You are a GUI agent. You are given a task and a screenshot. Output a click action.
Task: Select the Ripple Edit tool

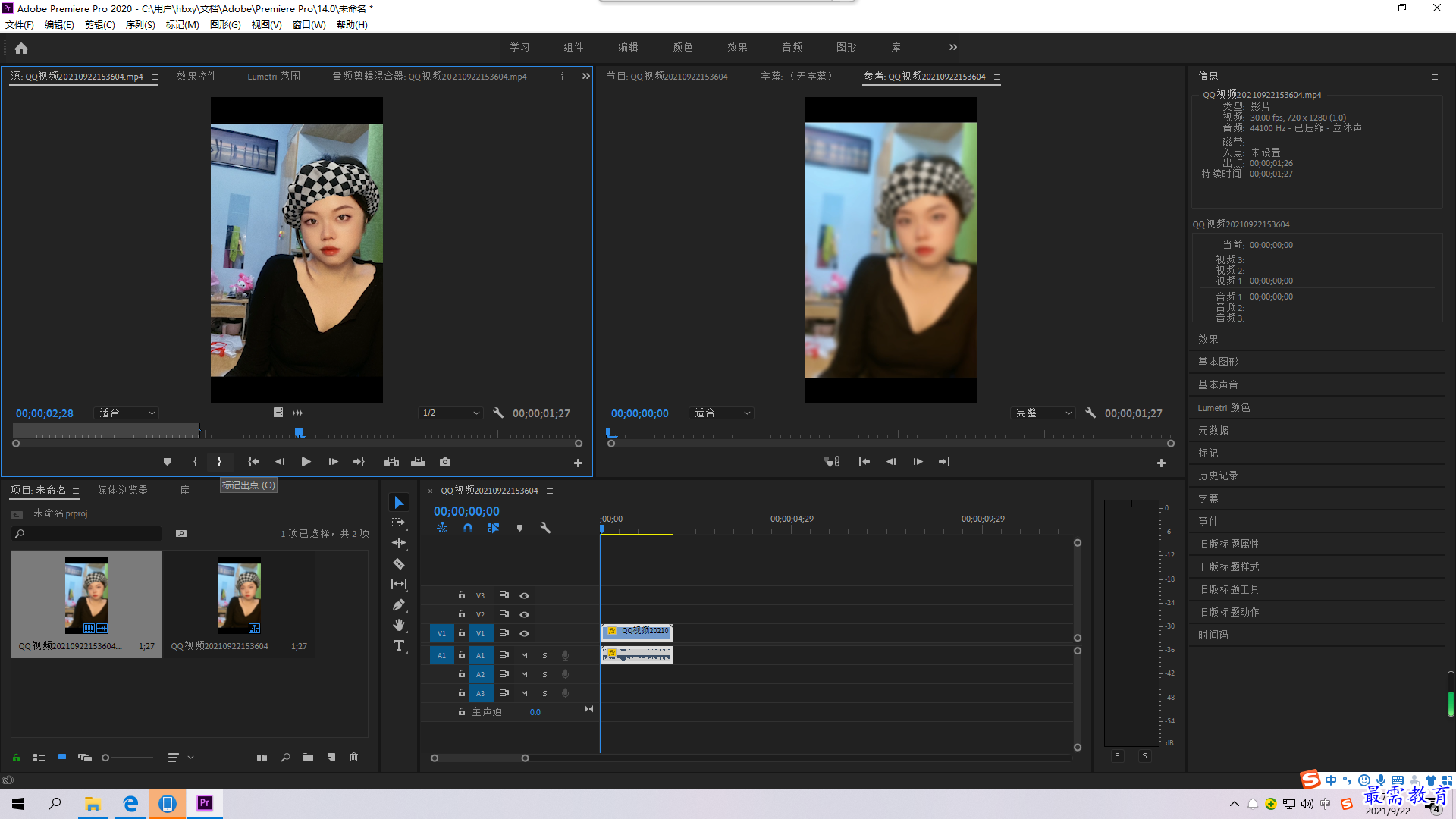click(x=399, y=543)
